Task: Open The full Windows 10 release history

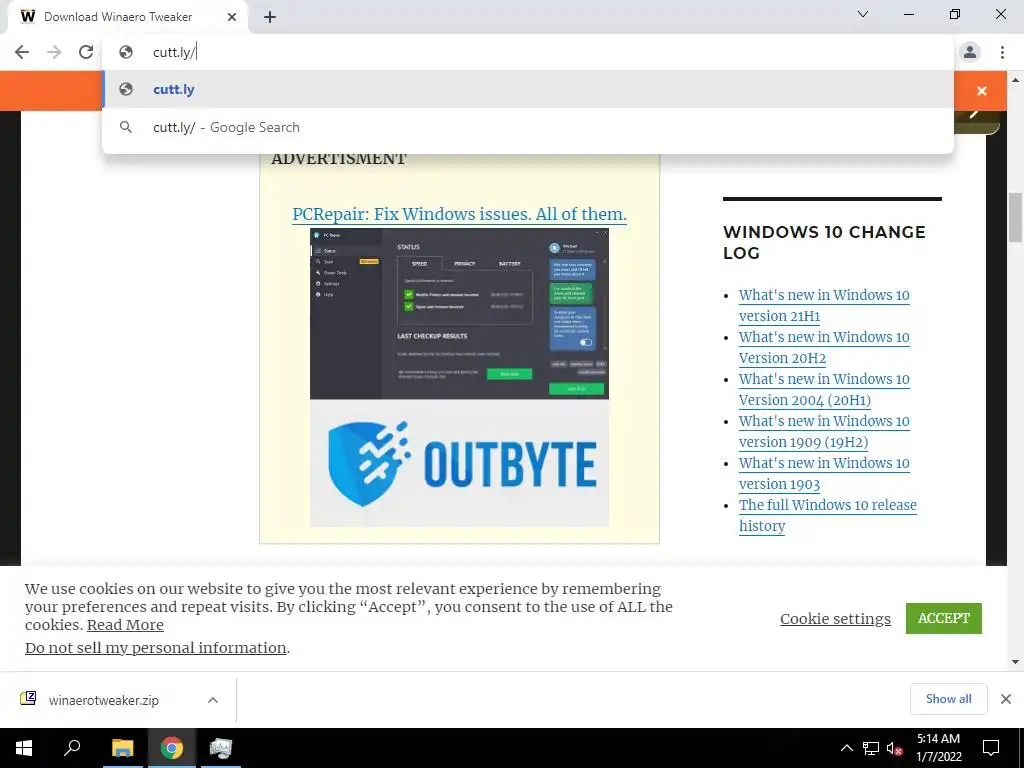Action: (x=827, y=515)
